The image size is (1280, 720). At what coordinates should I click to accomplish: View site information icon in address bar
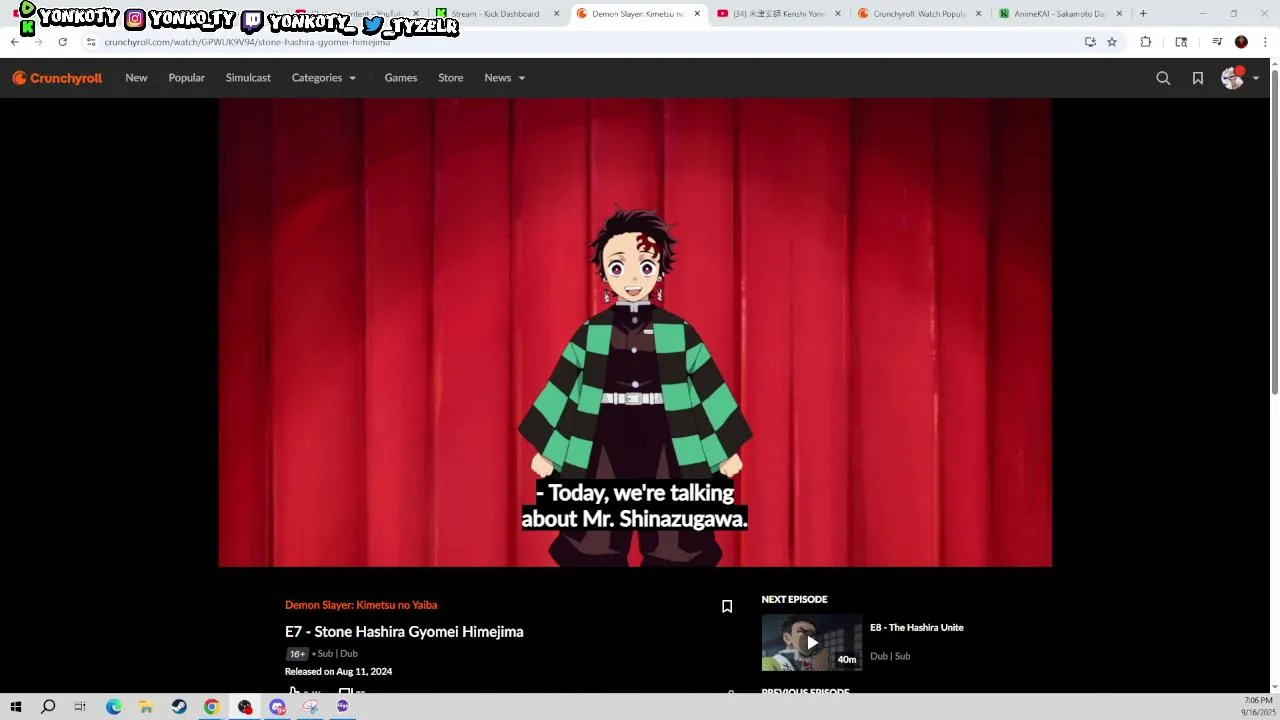pyautogui.click(x=90, y=42)
